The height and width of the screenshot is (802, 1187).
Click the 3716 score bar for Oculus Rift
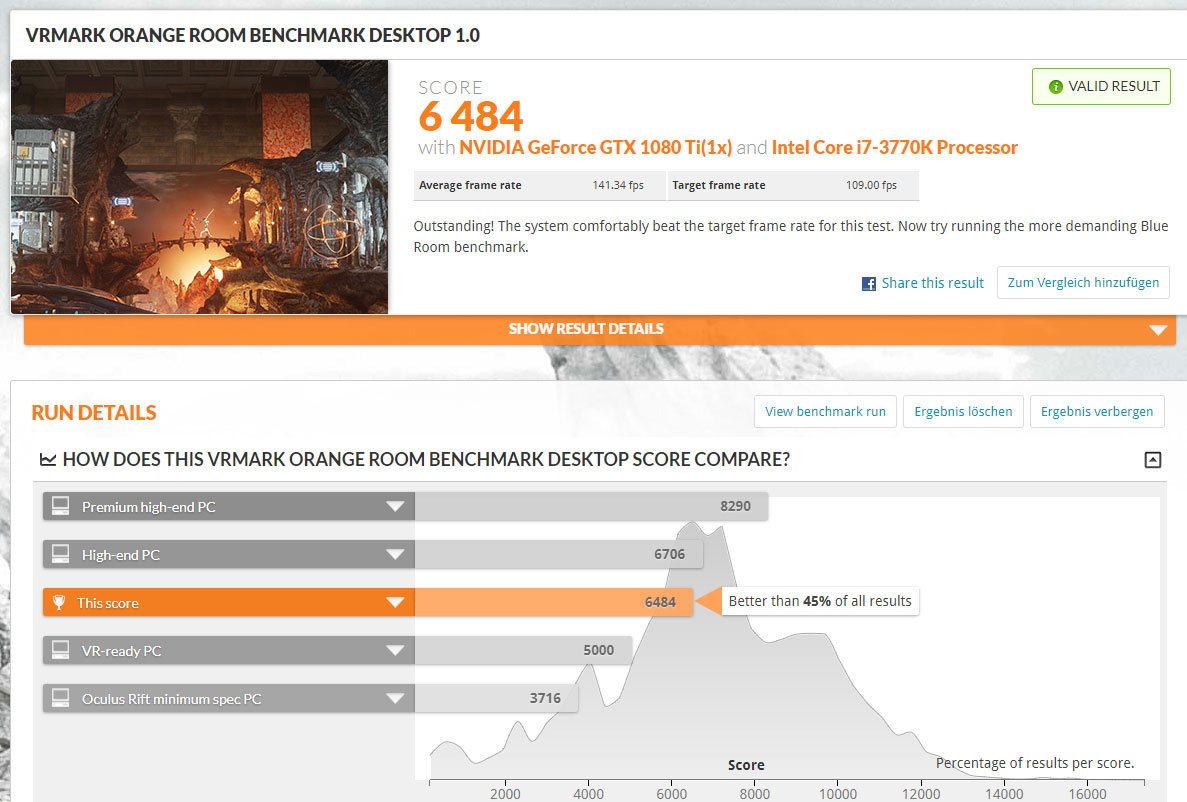(x=497, y=698)
